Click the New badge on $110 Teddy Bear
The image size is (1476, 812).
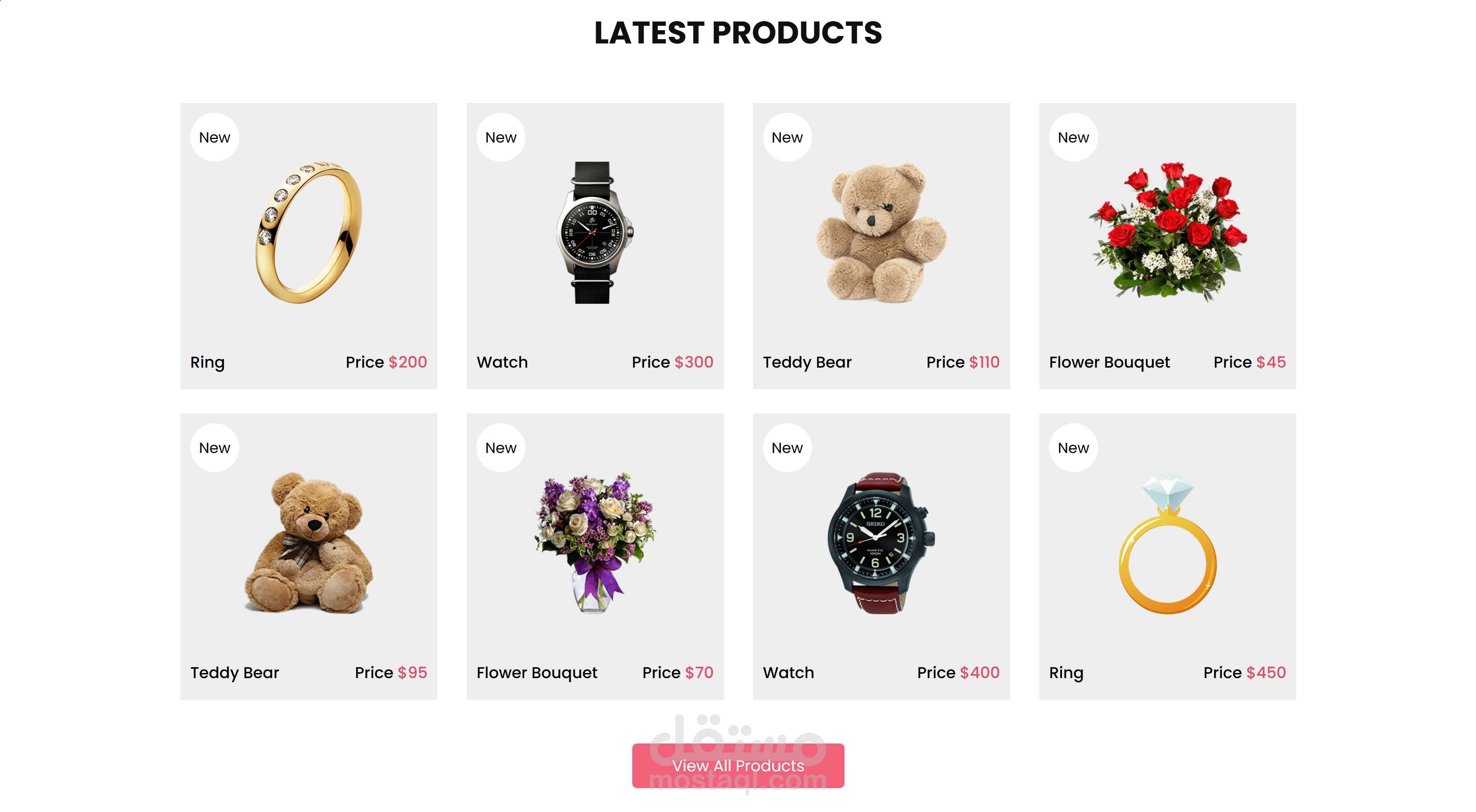click(x=787, y=137)
